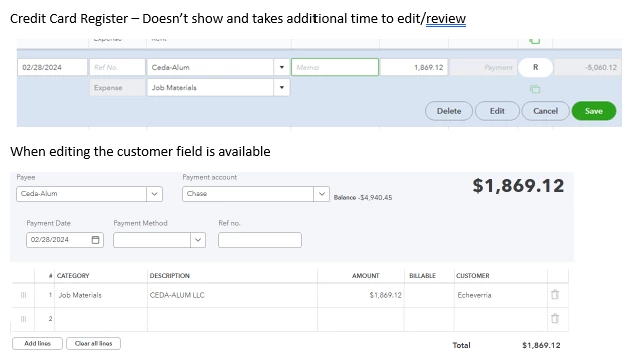Click the BILLABLE column header
Screen dimensions: 628x360
point(422,276)
